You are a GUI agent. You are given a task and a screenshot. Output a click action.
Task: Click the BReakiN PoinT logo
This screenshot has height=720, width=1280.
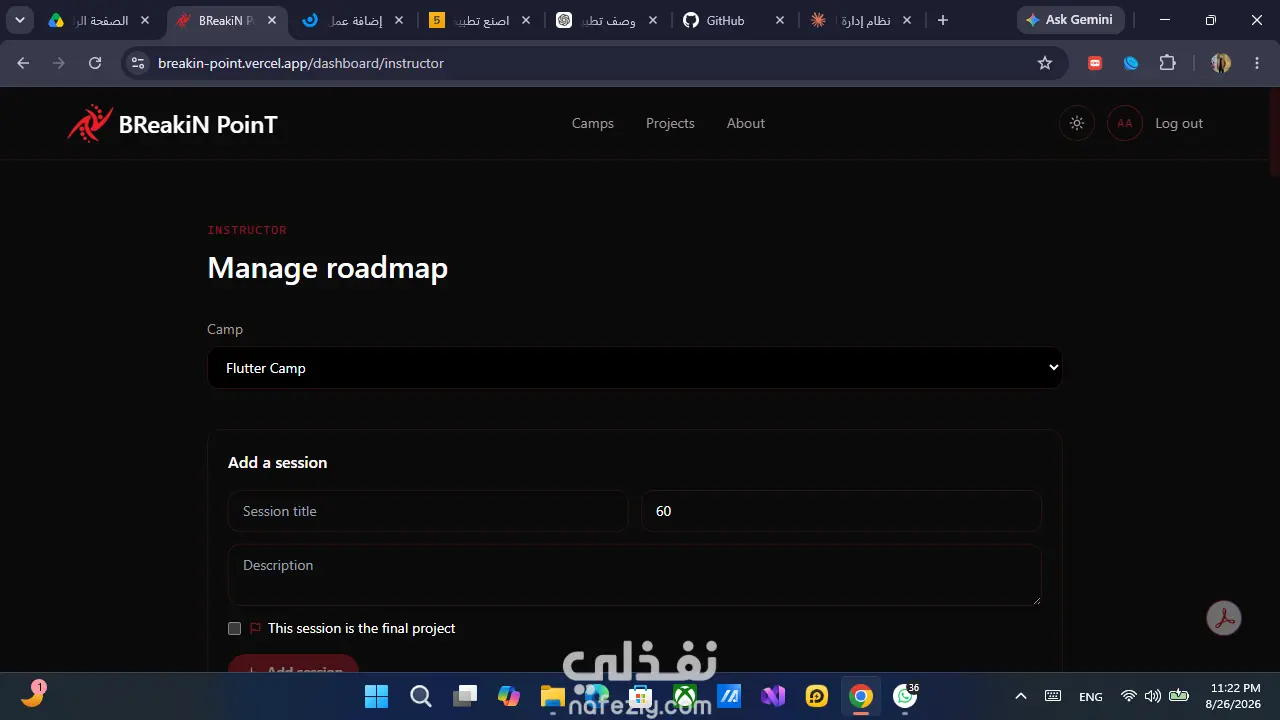point(172,124)
